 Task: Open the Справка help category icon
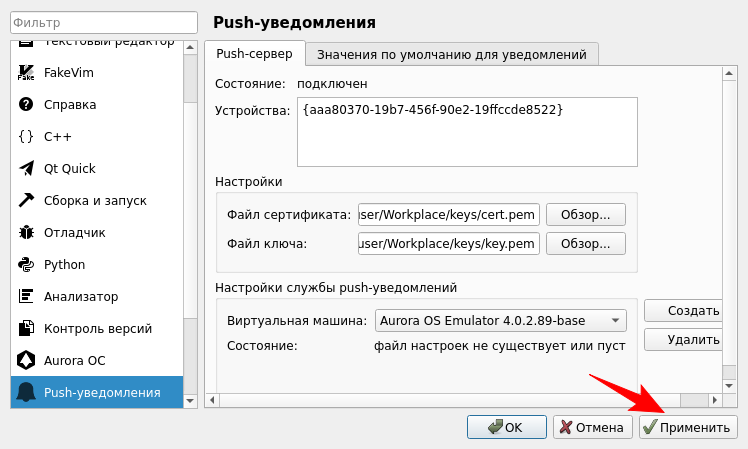point(26,104)
